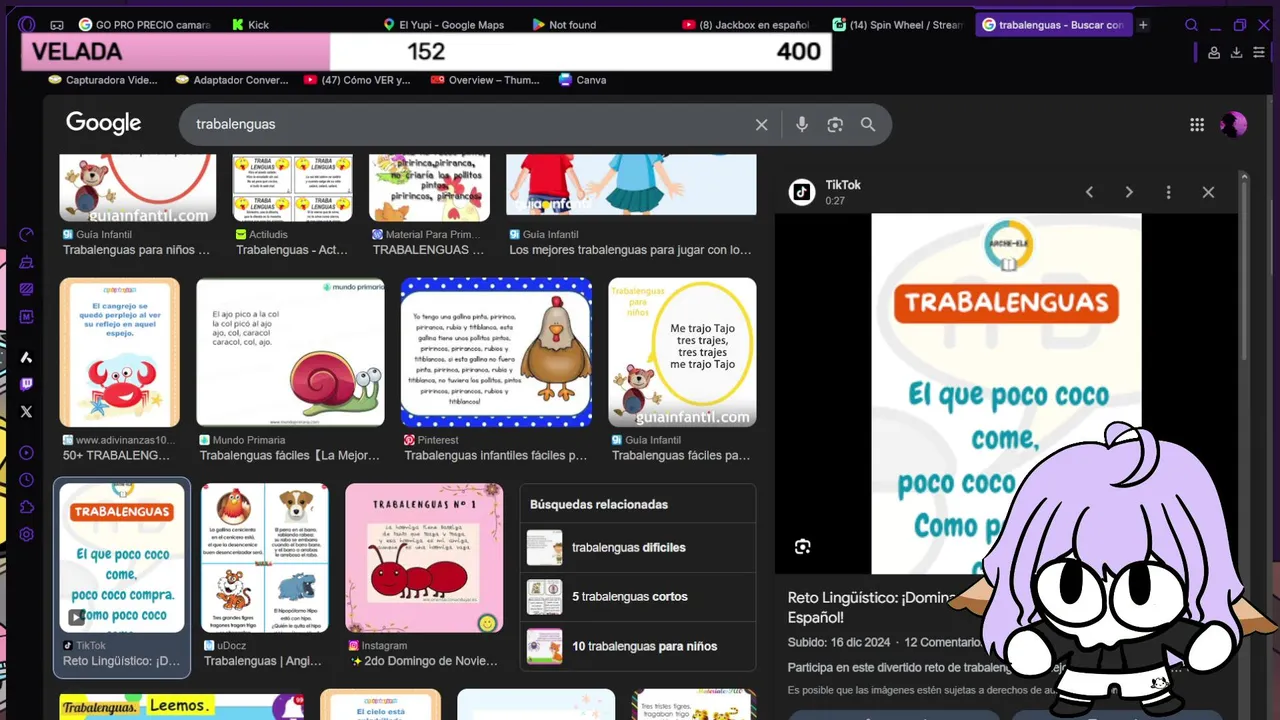Image resolution: width=1280 pixels, height=720 pixels.
Task: Search by image with Google Lens icon
Action: (x=835, y=124)
